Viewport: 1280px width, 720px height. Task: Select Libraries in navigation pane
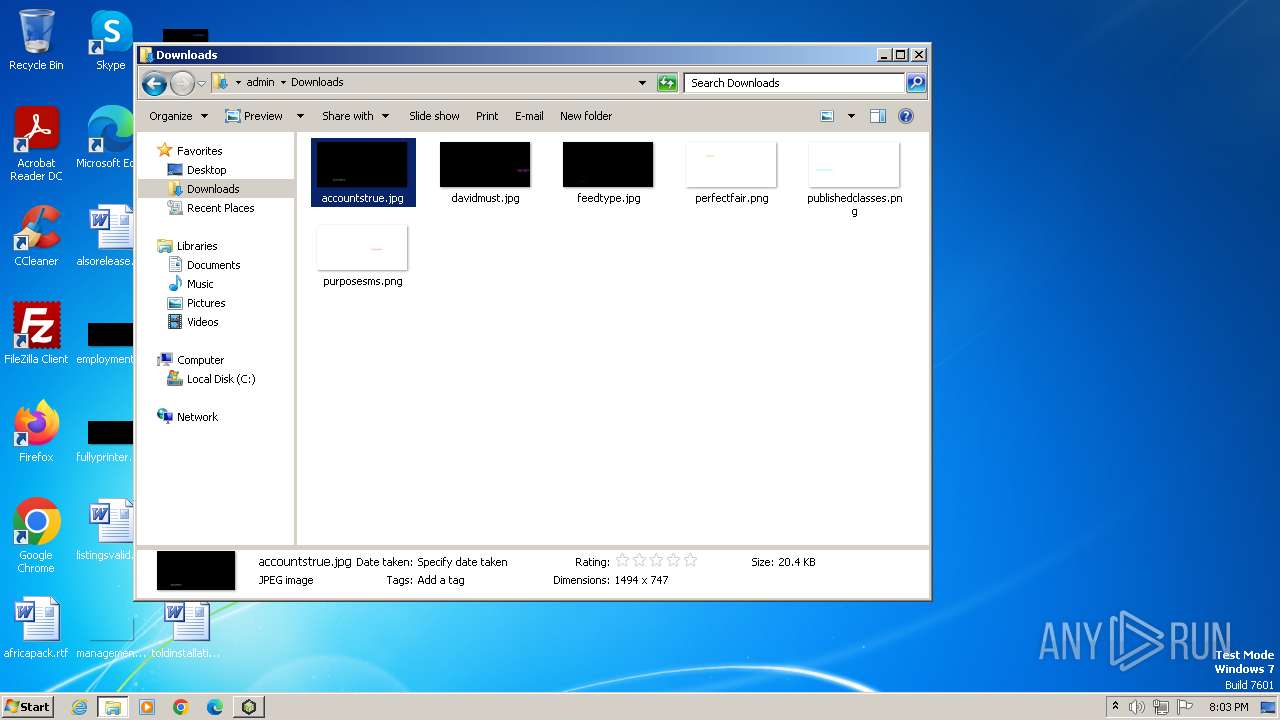pos(197,246)
